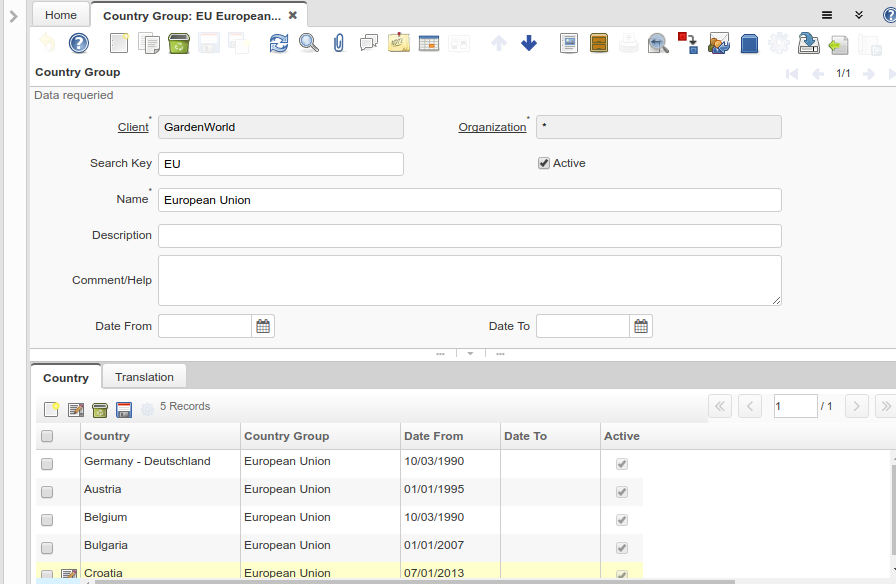896x584 pixels.
Task: Open record lookup with the magnifying glass icon
Action: [309, 43]
